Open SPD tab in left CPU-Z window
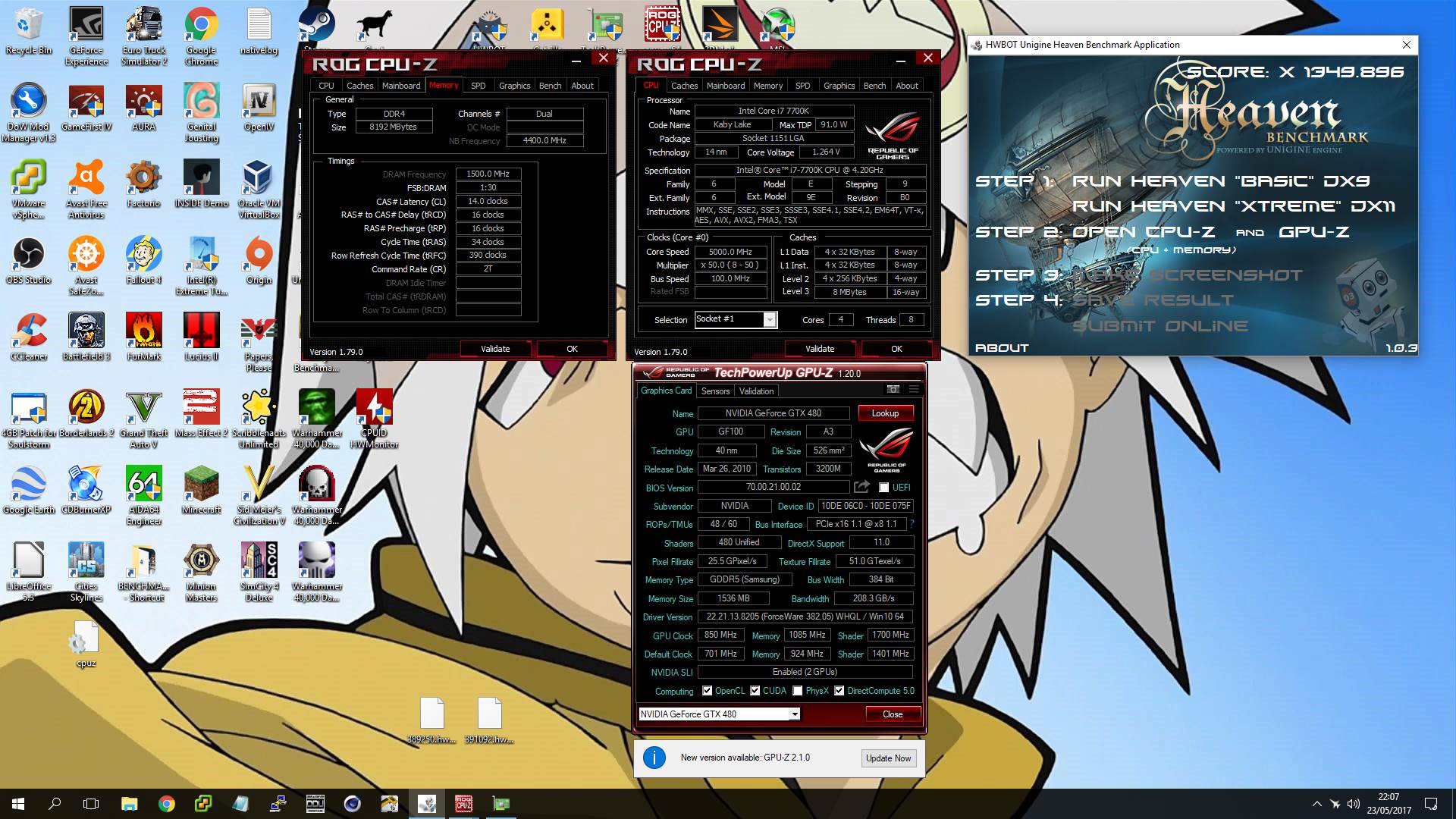The width and height of the screenshot is (1456, 819). point(478,86)
